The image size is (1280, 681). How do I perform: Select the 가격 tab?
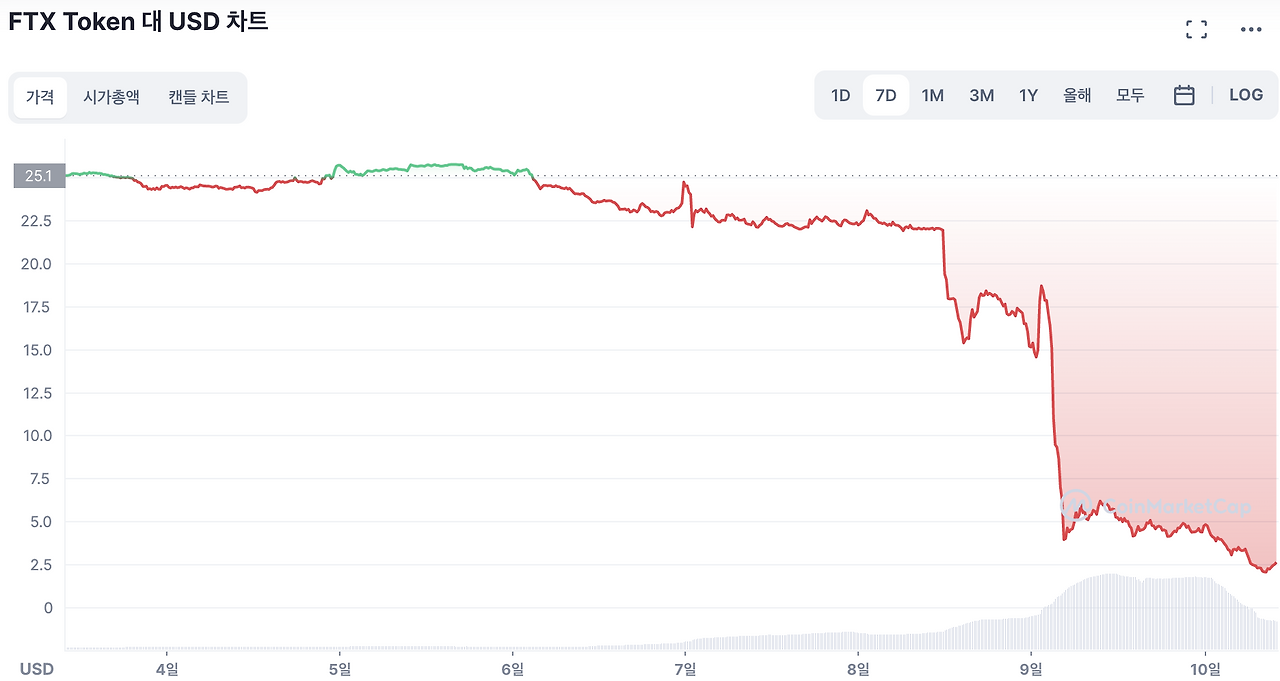click(40, 97)
